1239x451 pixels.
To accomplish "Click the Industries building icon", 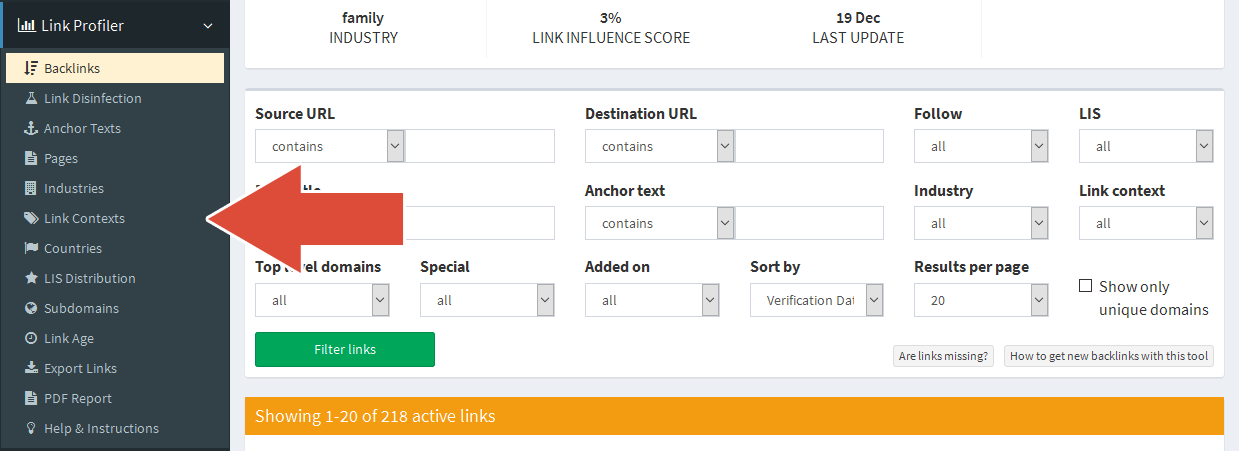I will 31,188.
